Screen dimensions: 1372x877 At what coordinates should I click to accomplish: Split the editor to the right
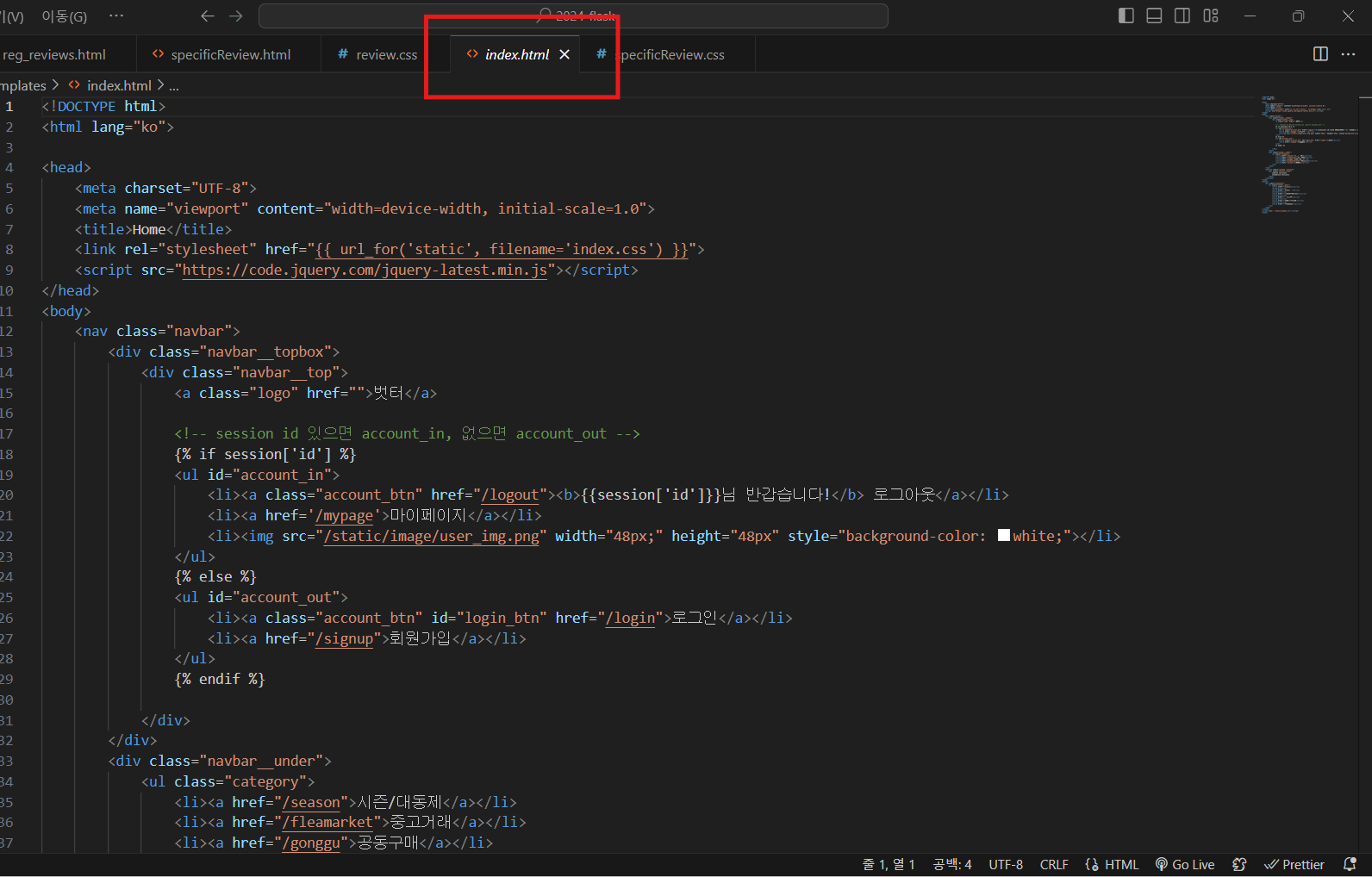point(1320,54)
